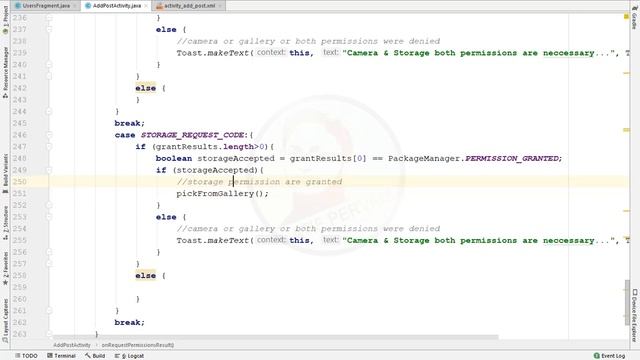Screen dimensions: 640x360
Task: Click the break statement on line 262
Action: pos(129,322)
